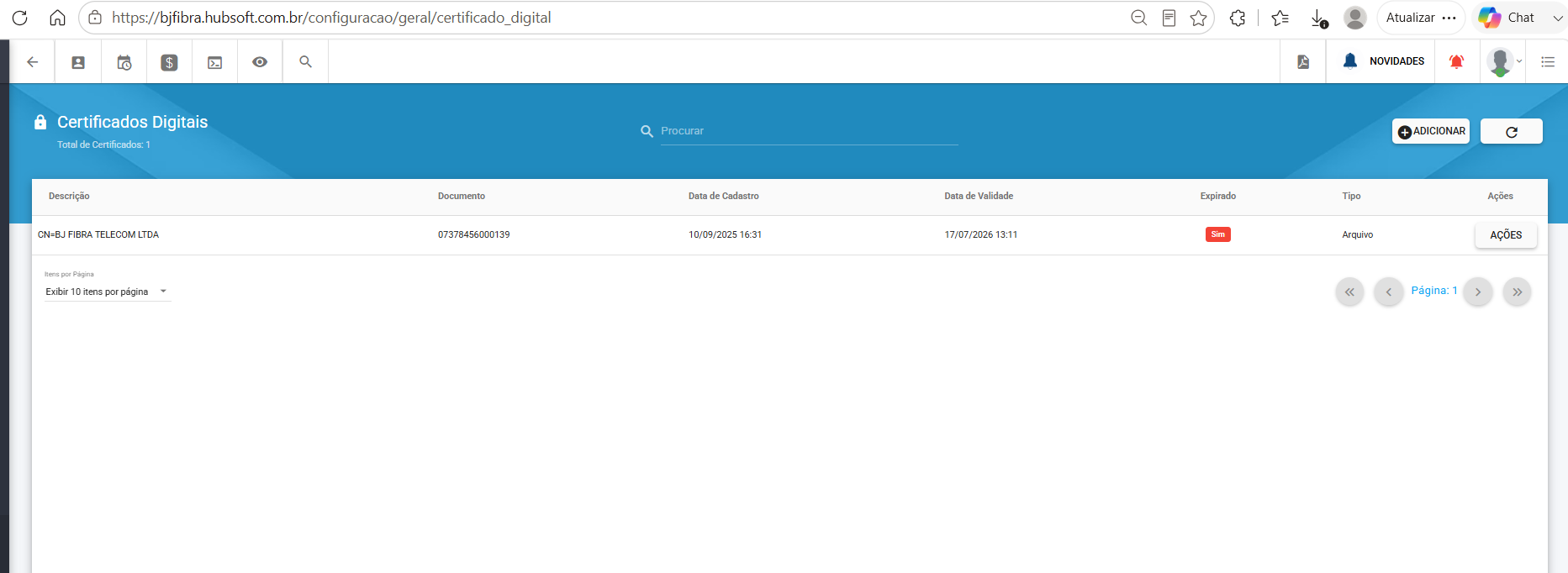This screenshot has height=573, width=1568.
Task: Click registration date 10/09/2025 16:31
Action: (725, 234)
